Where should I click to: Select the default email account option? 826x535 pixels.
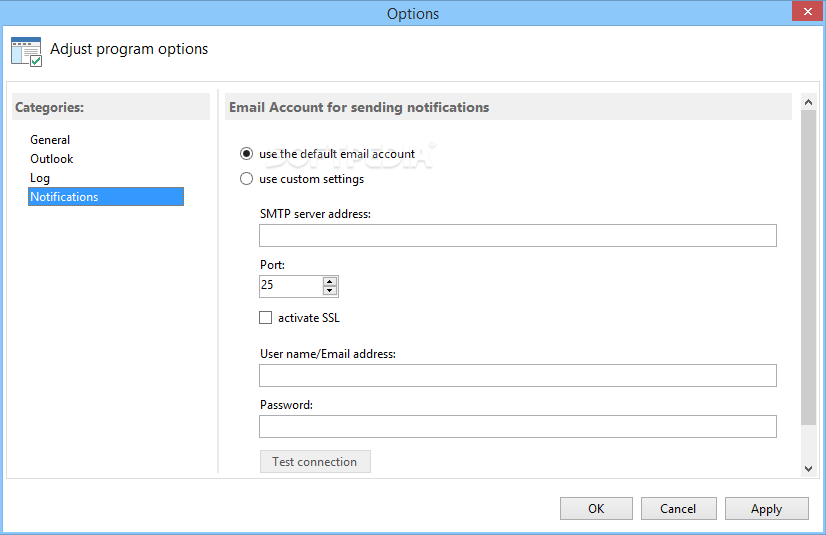[x=247, y=154]
